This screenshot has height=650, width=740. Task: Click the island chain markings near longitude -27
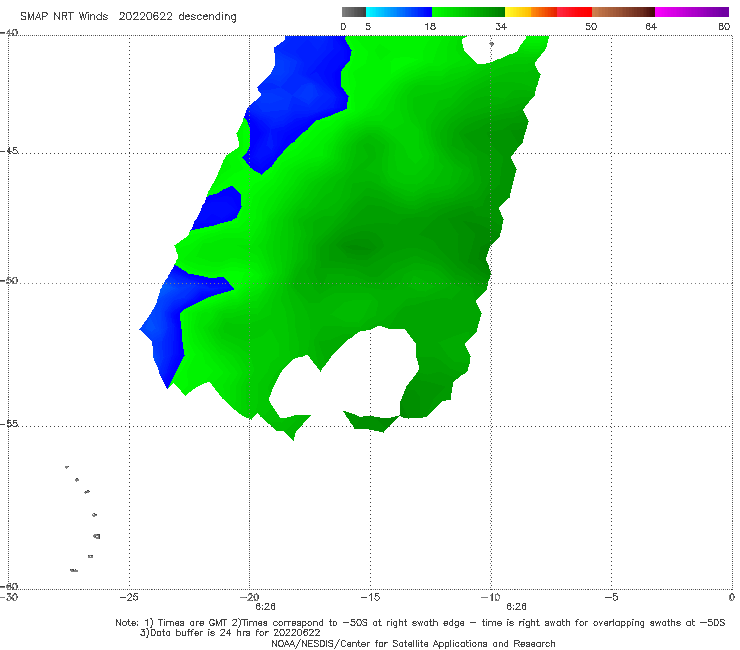pos(84,518)
